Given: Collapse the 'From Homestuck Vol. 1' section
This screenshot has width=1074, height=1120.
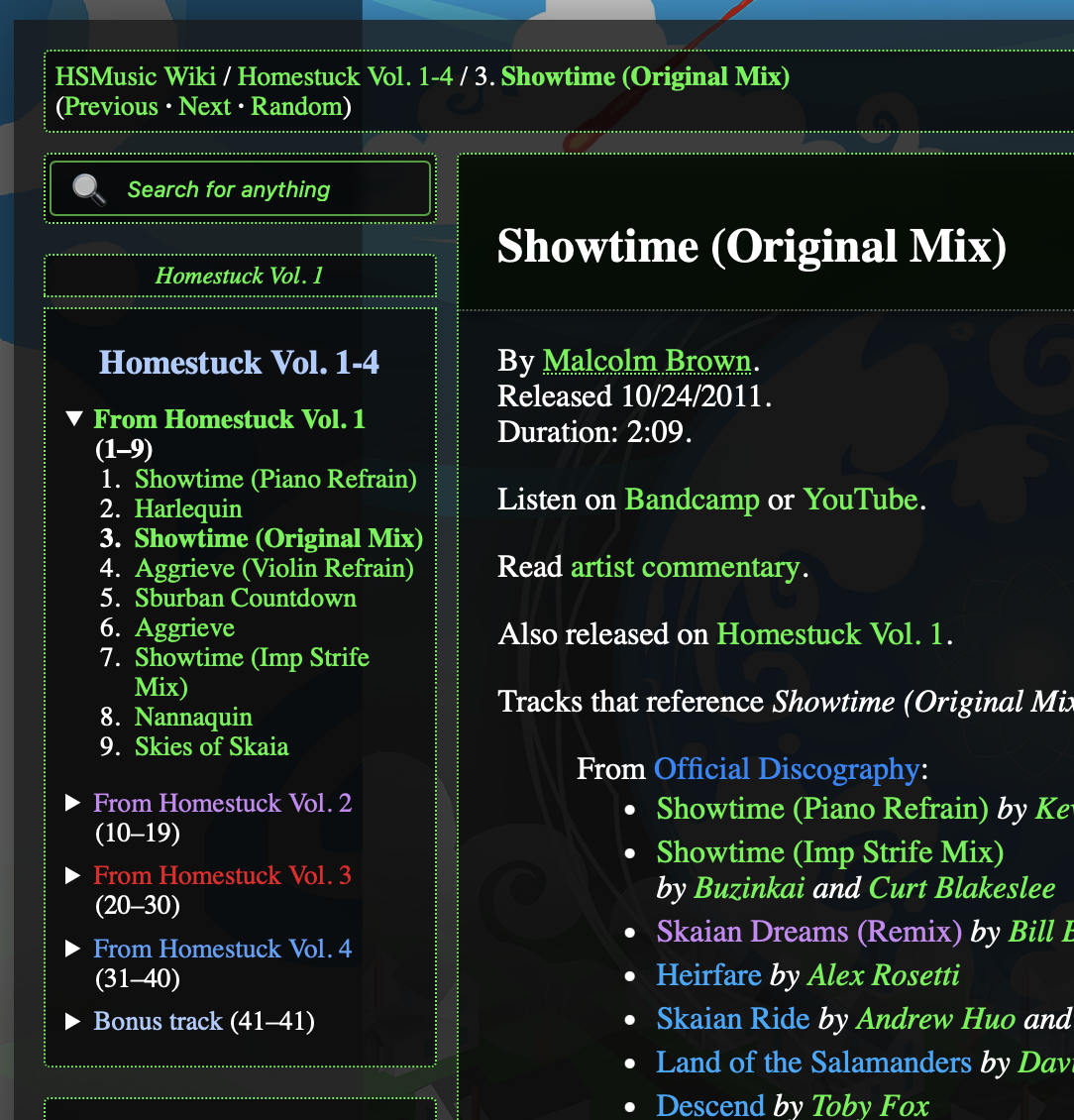Looking at the screenshot, I should (73, 418).
